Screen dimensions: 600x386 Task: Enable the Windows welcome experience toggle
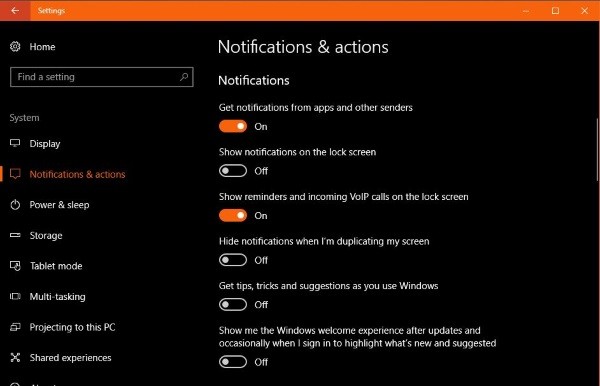[233, 362]
